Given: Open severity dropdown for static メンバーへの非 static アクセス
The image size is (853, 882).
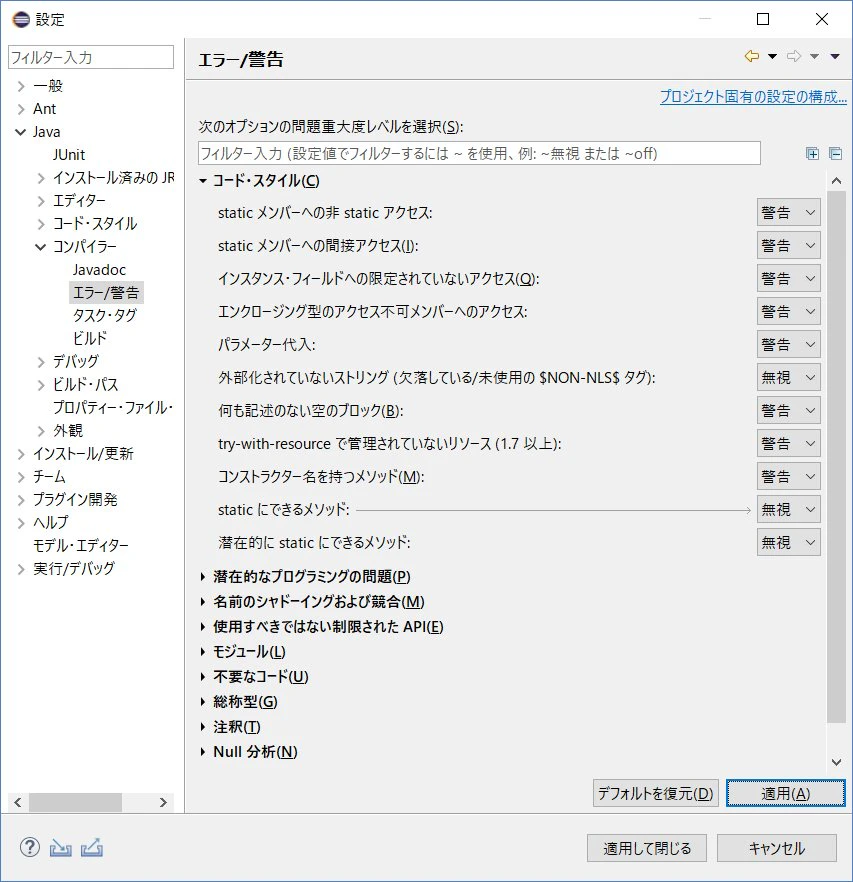Looking at the screenshot, I should pos(788,213).
